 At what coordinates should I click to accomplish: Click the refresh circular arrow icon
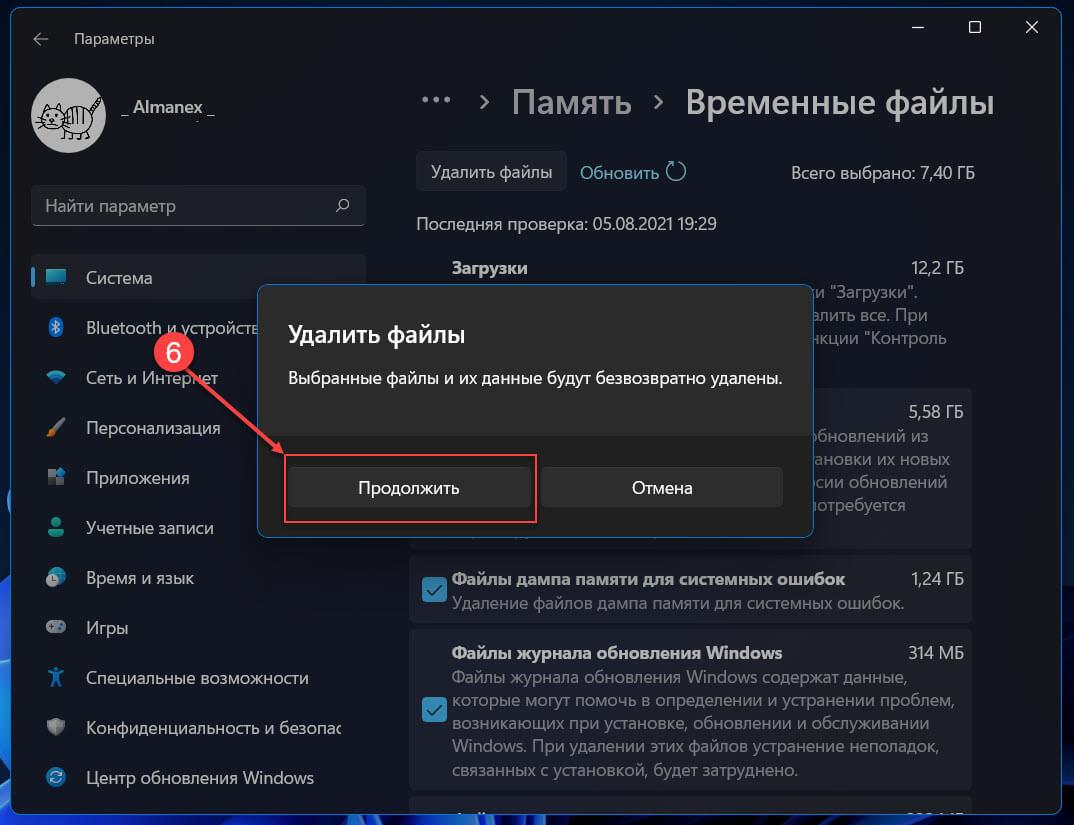pyautogui.click(x=676, y=171)
